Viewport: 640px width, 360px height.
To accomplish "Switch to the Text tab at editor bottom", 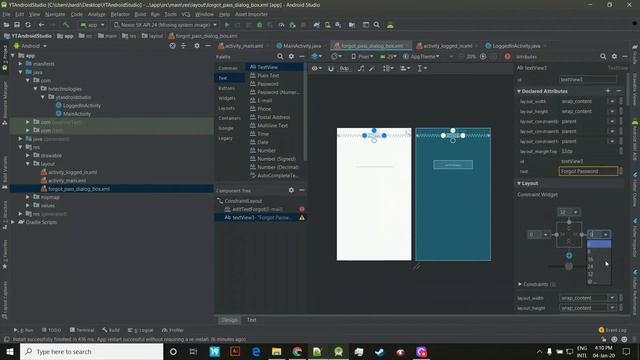I will click(x=251, y=320).
